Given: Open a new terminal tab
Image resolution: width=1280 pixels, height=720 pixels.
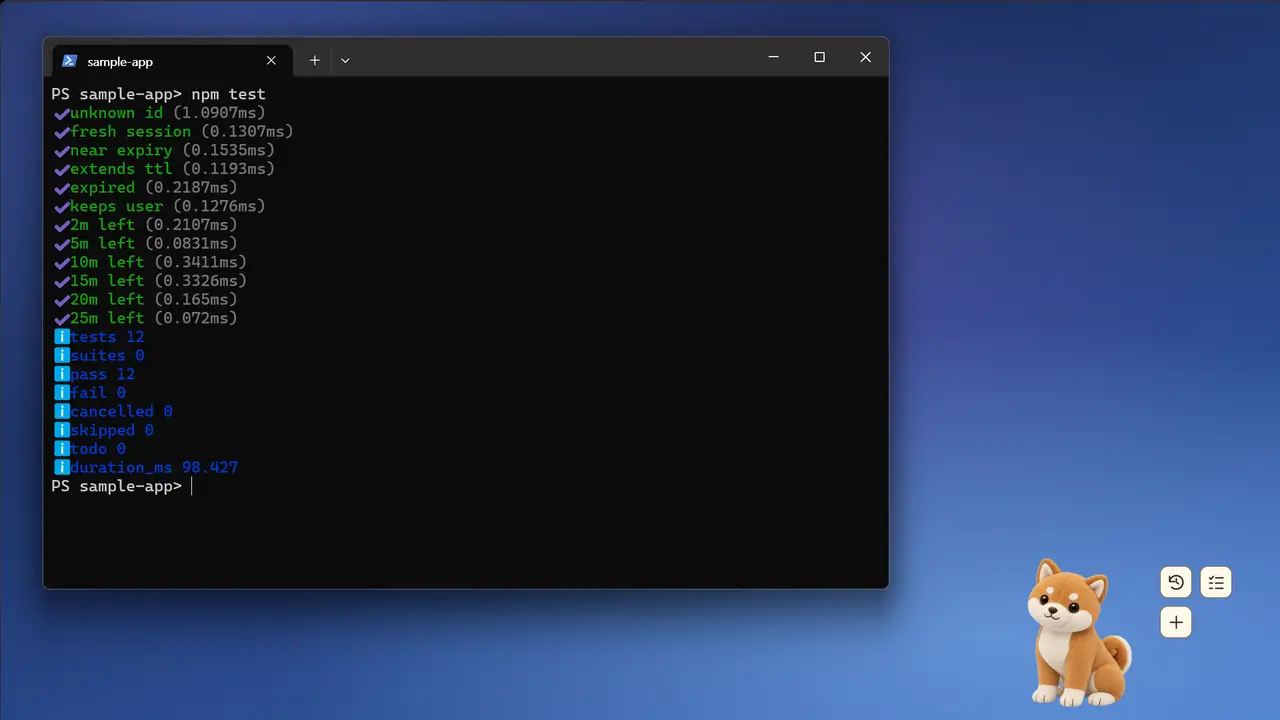Looking at the screenshot, I should tap(314, 60).
